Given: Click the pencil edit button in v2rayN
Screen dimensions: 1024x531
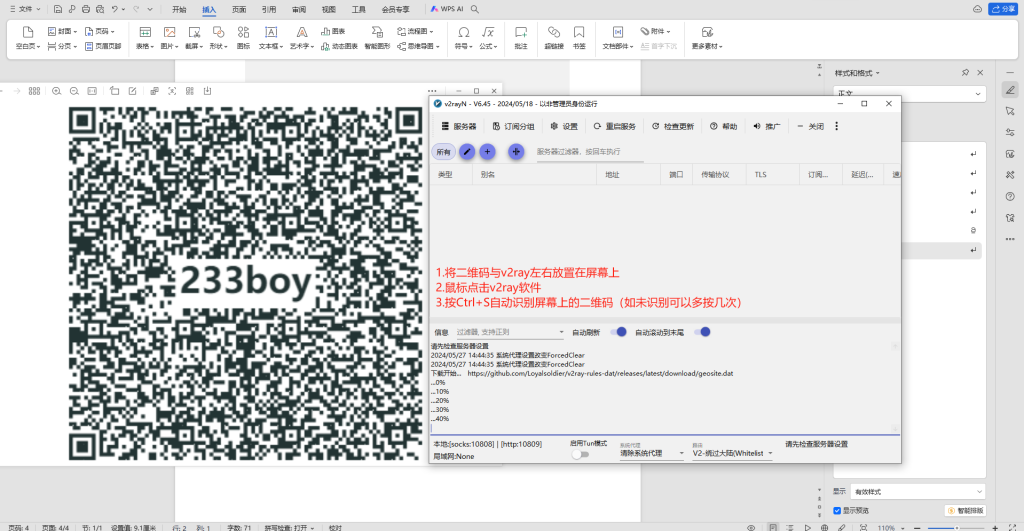Looking at the screenshot, I should point(466,152).
